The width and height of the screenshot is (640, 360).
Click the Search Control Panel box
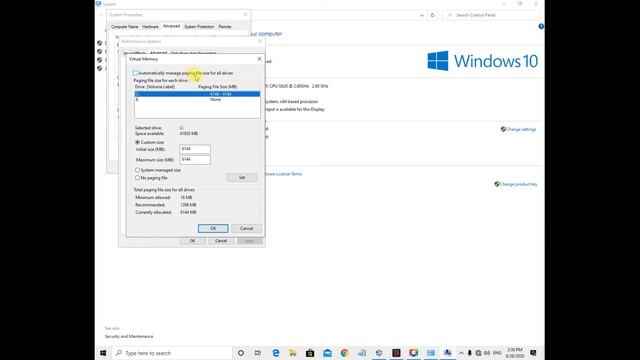(x=491, y=15)
